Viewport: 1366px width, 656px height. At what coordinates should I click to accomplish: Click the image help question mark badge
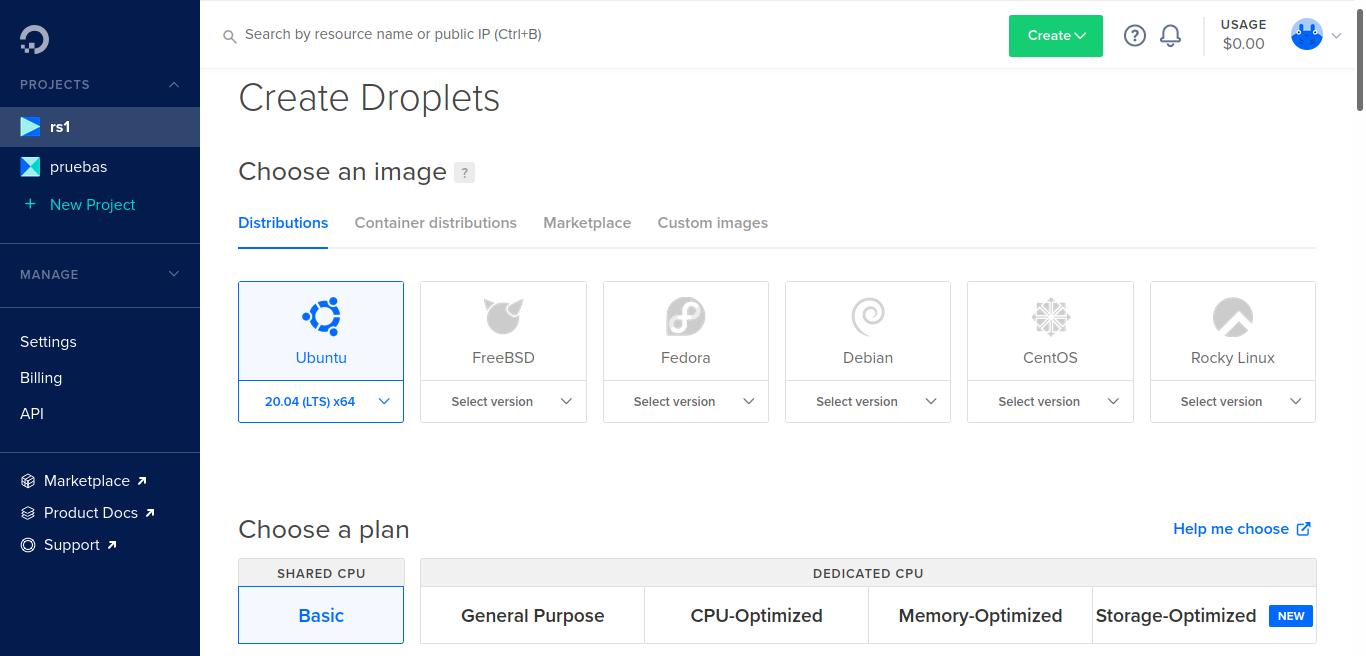tap(464, 172)
